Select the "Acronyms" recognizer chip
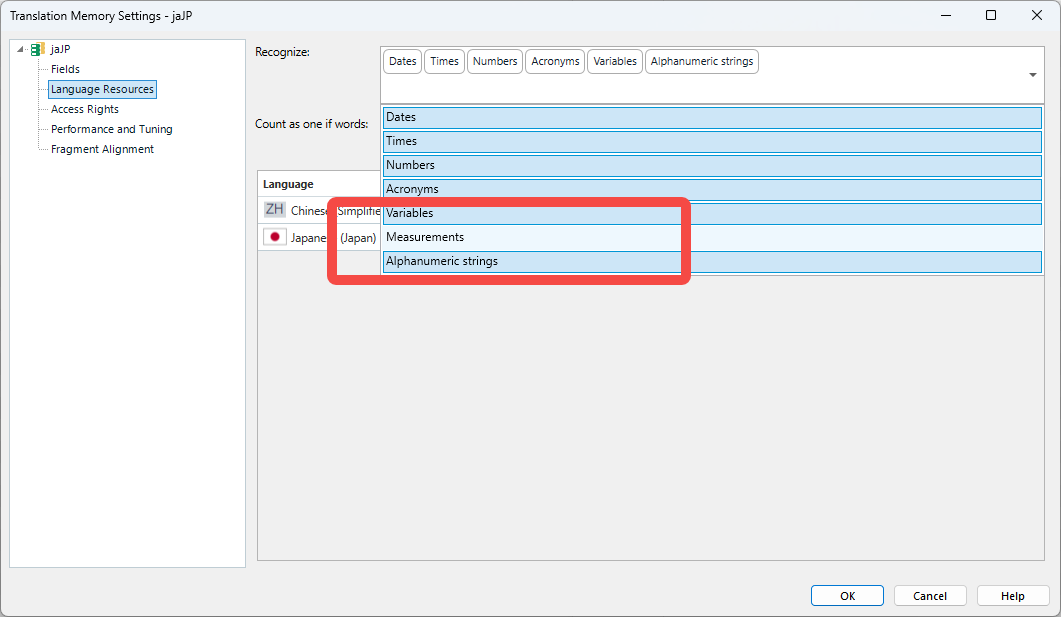Viewport: 1061px width, 617px height. [554, 61]
